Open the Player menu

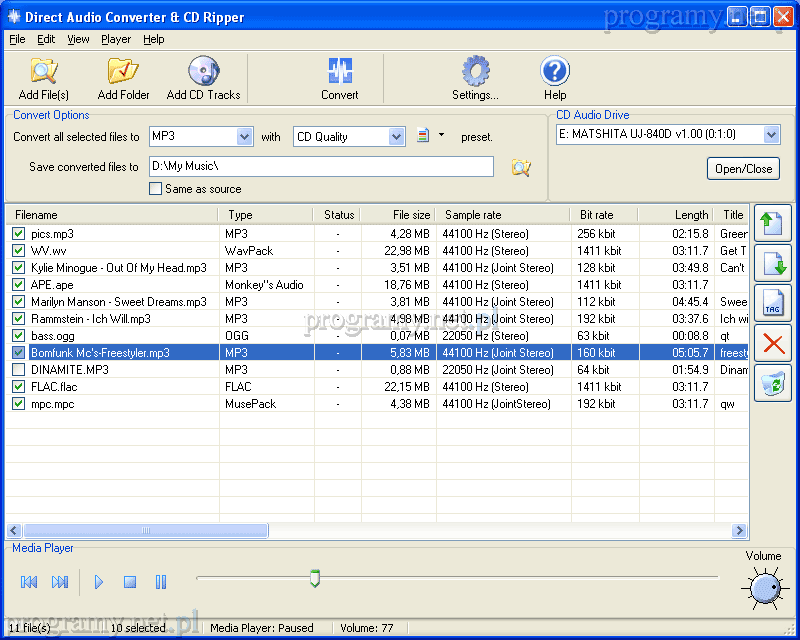pos(116,39)
